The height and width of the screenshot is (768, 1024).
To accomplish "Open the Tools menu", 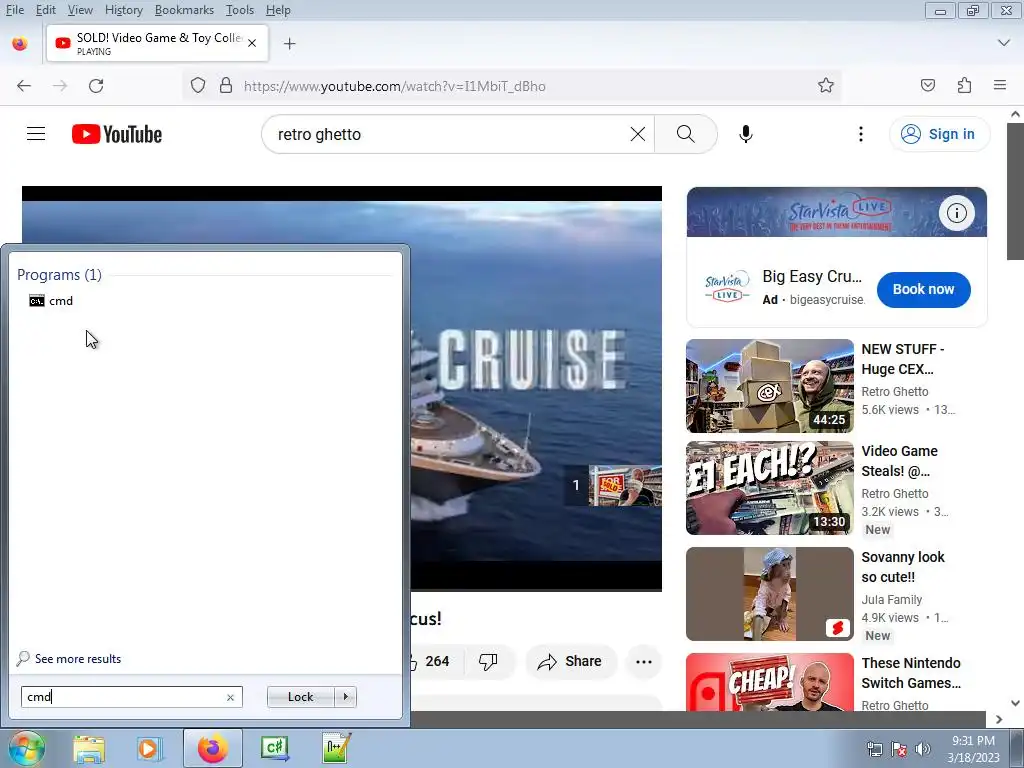I will click(x=240, y=10).
